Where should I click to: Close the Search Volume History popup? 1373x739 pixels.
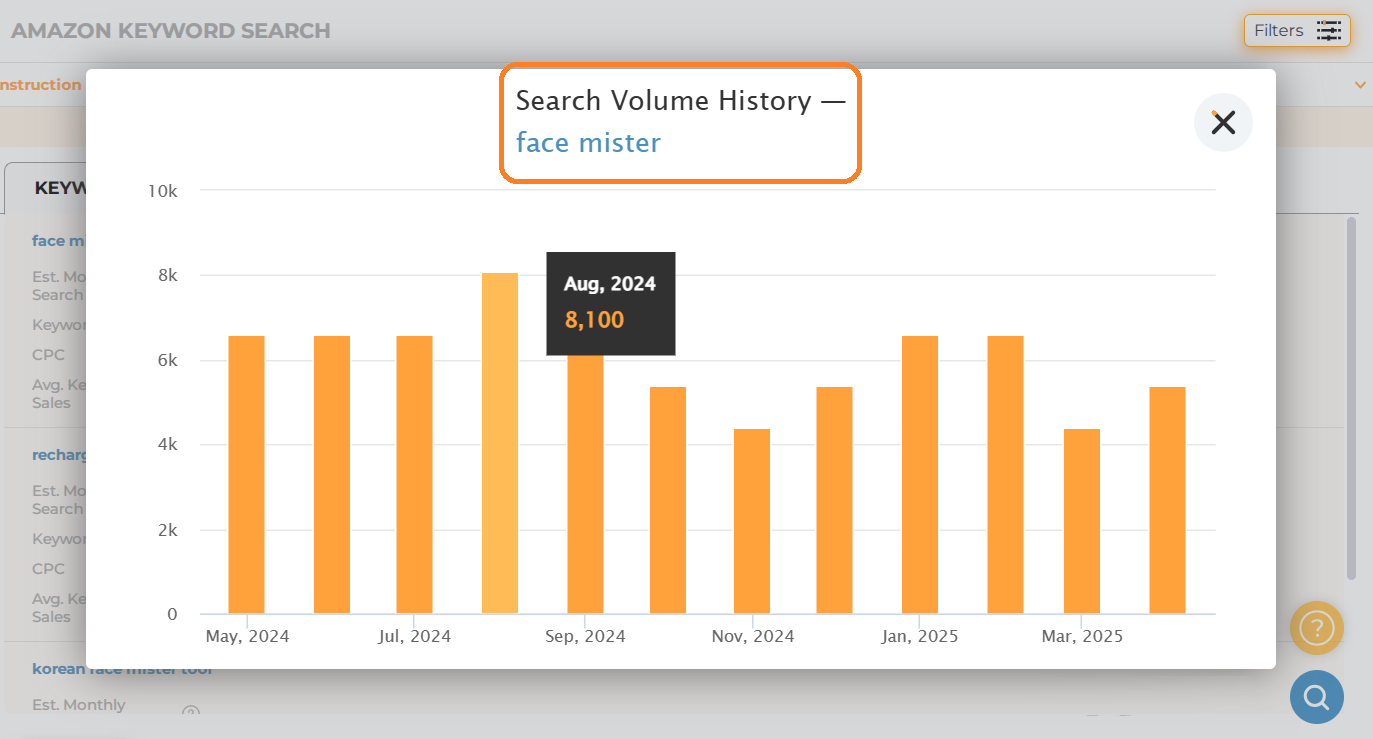1223,122
